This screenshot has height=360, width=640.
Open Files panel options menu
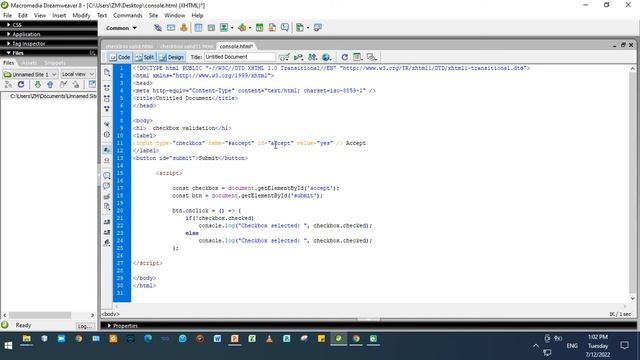click(92, 53)
